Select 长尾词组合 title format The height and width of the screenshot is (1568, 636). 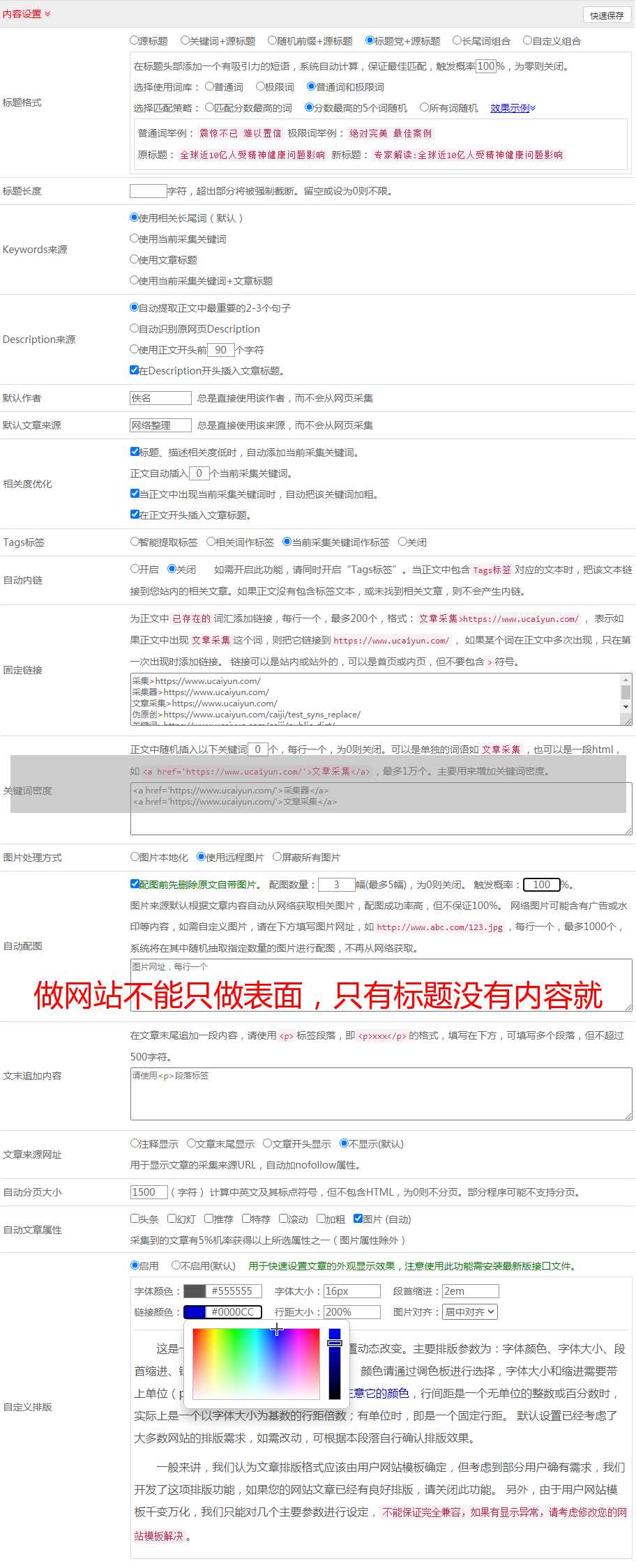point(457,40)
